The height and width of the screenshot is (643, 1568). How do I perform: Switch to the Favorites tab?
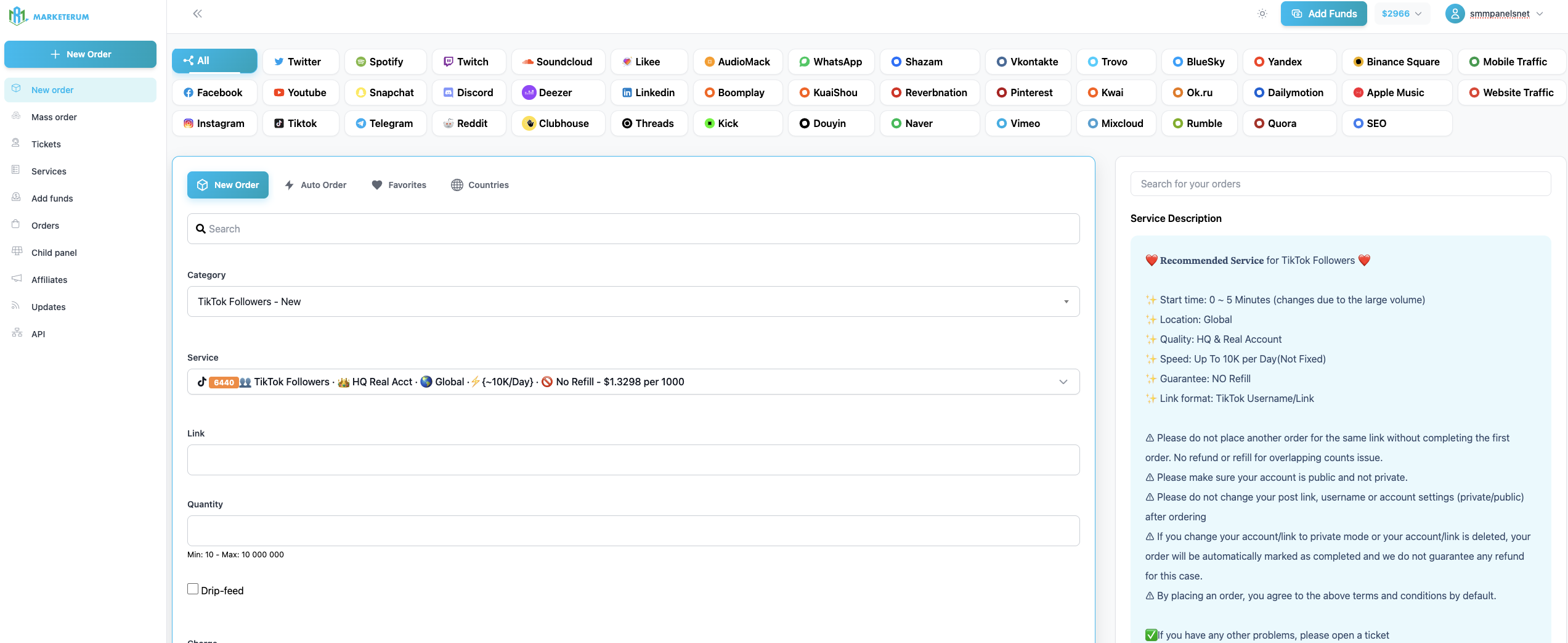coord(399,185)
